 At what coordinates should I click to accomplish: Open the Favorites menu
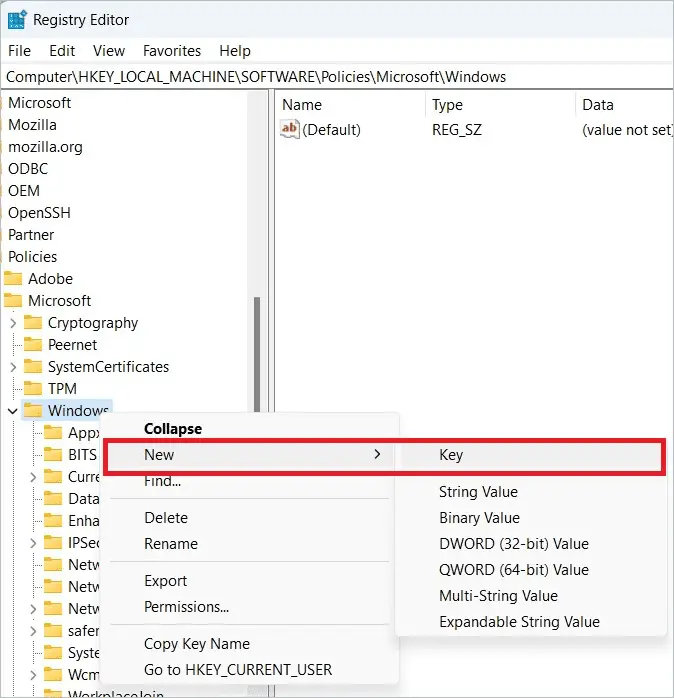point(171,50)
